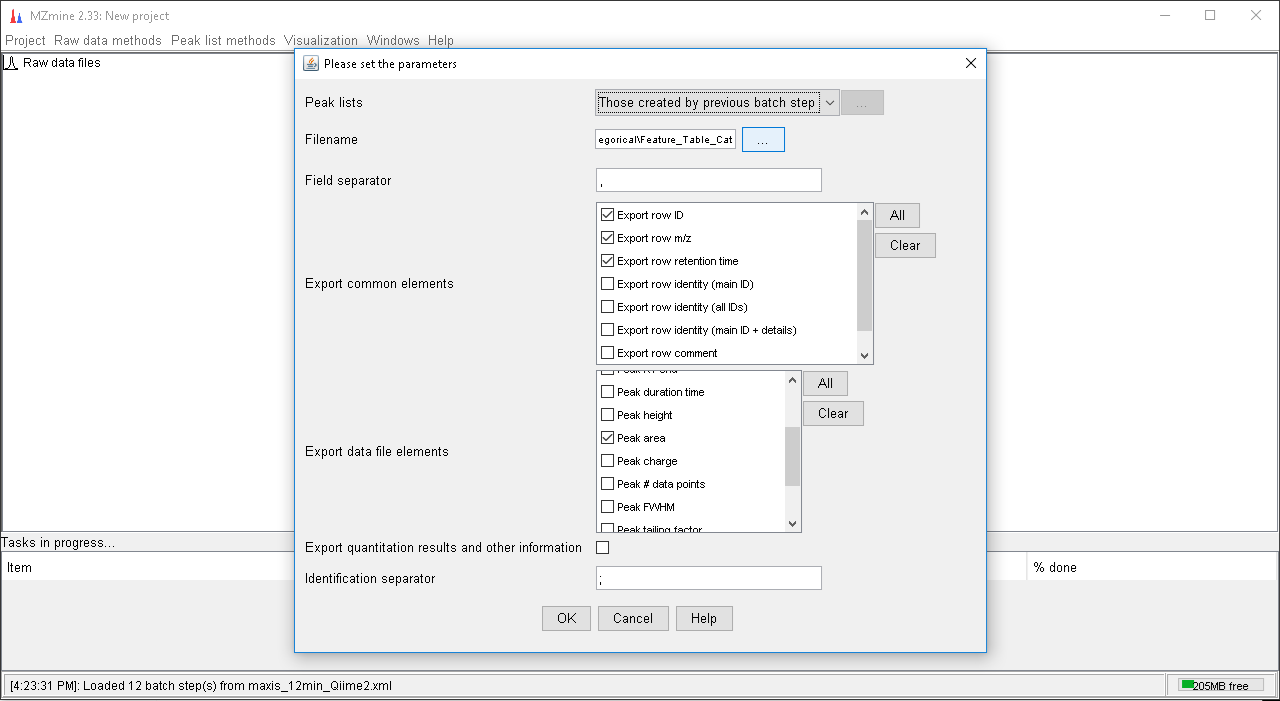Open the Project menu
The height and width of the screenshot is (701, 1280).
click(25, 41)
